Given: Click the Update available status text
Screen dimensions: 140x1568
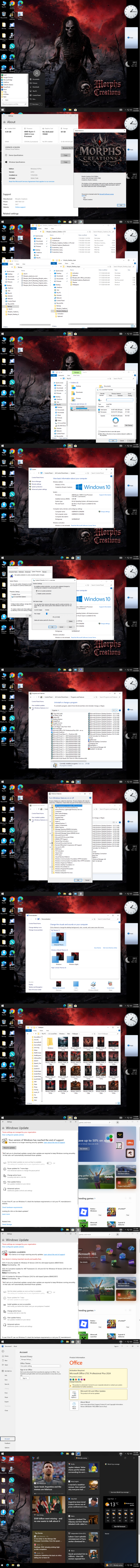Looking at the screenshot, I should [17, 1252].
